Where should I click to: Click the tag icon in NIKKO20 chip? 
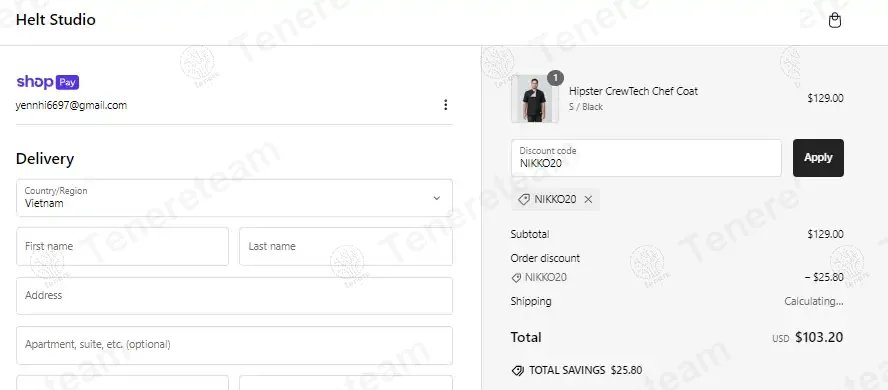(524, 199)
